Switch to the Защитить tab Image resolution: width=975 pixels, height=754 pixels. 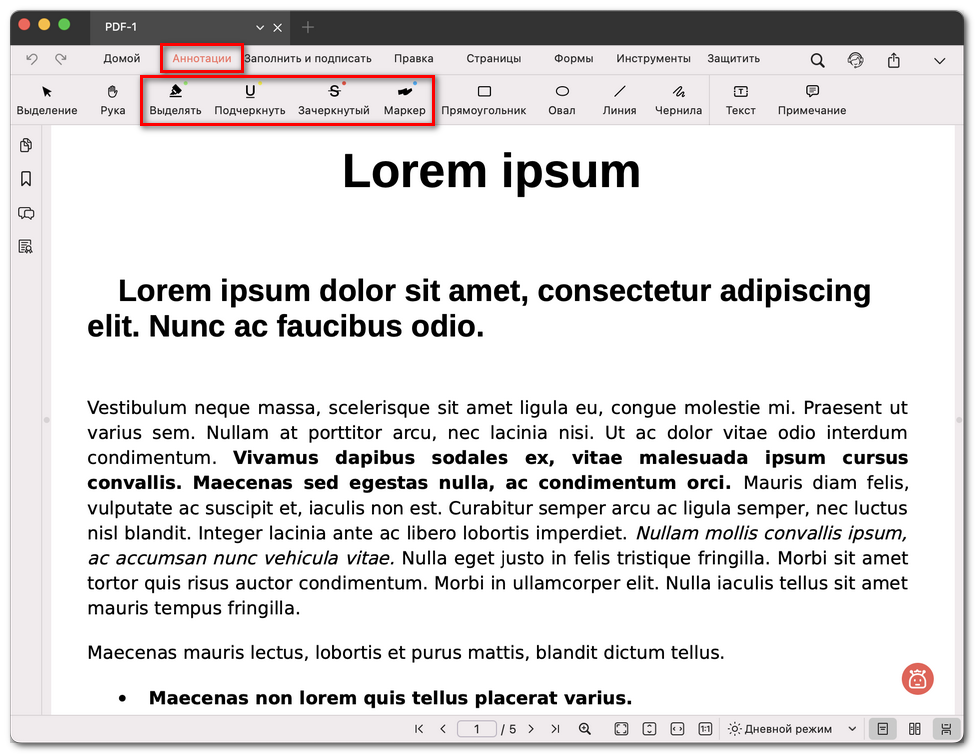[x=733, y=59]
